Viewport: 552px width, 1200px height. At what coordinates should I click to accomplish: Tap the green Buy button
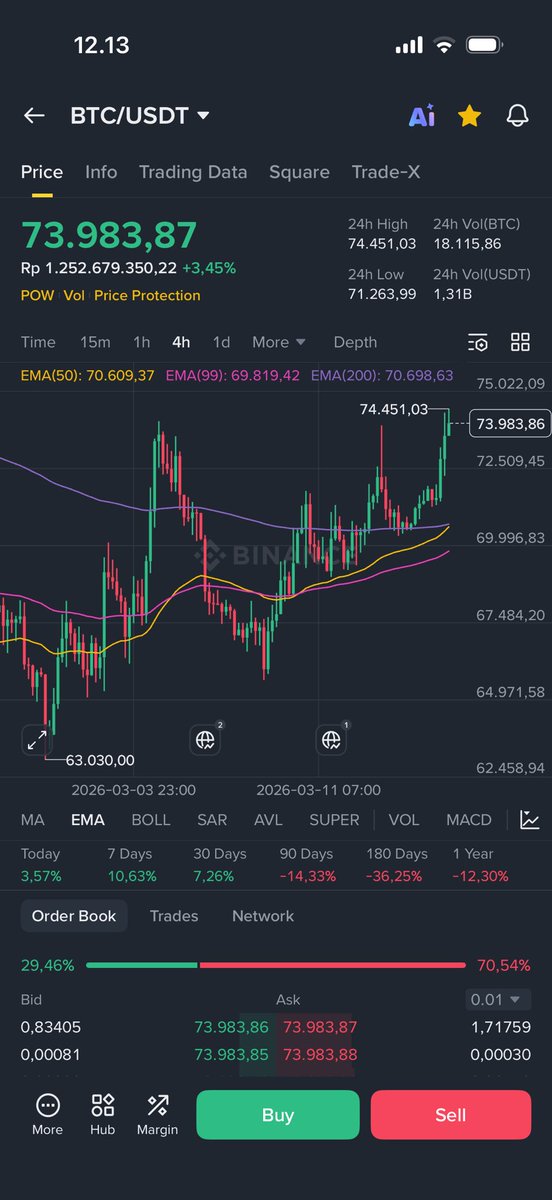(x=277, y=1115)
